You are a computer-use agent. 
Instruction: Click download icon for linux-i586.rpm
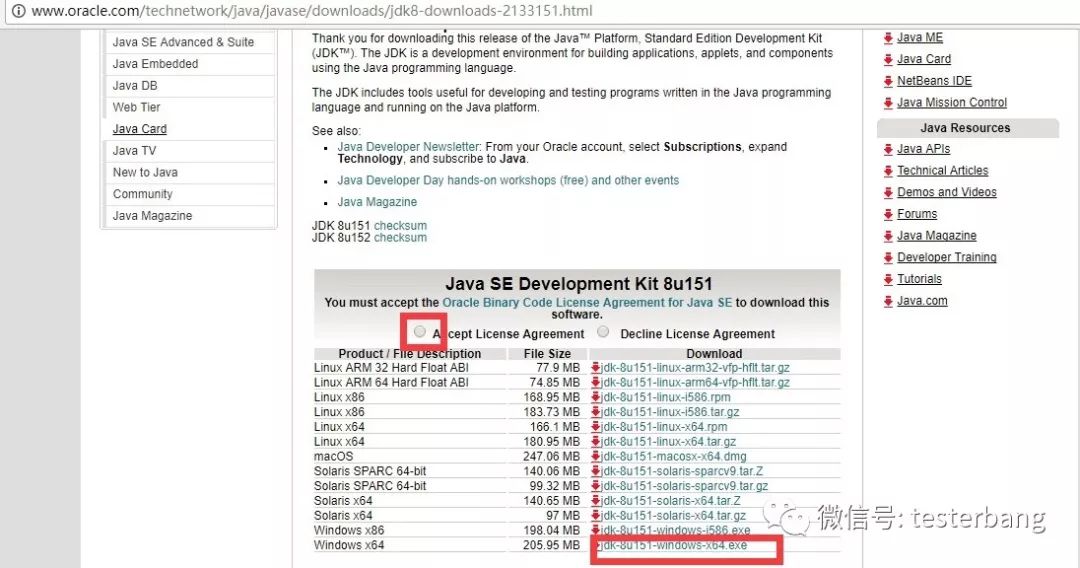596,397
